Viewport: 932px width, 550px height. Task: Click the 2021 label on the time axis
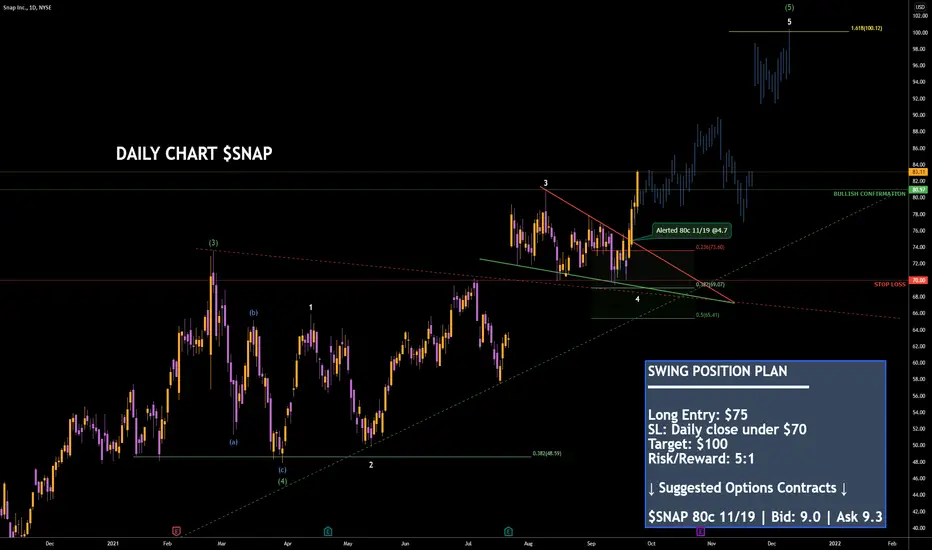[x=113, y=543]
